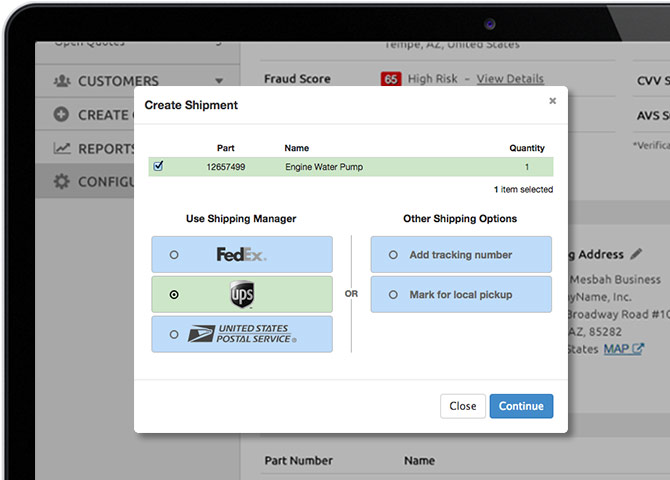
Task: Click the Part Number column header behind dialog
Action: point(299,460)
